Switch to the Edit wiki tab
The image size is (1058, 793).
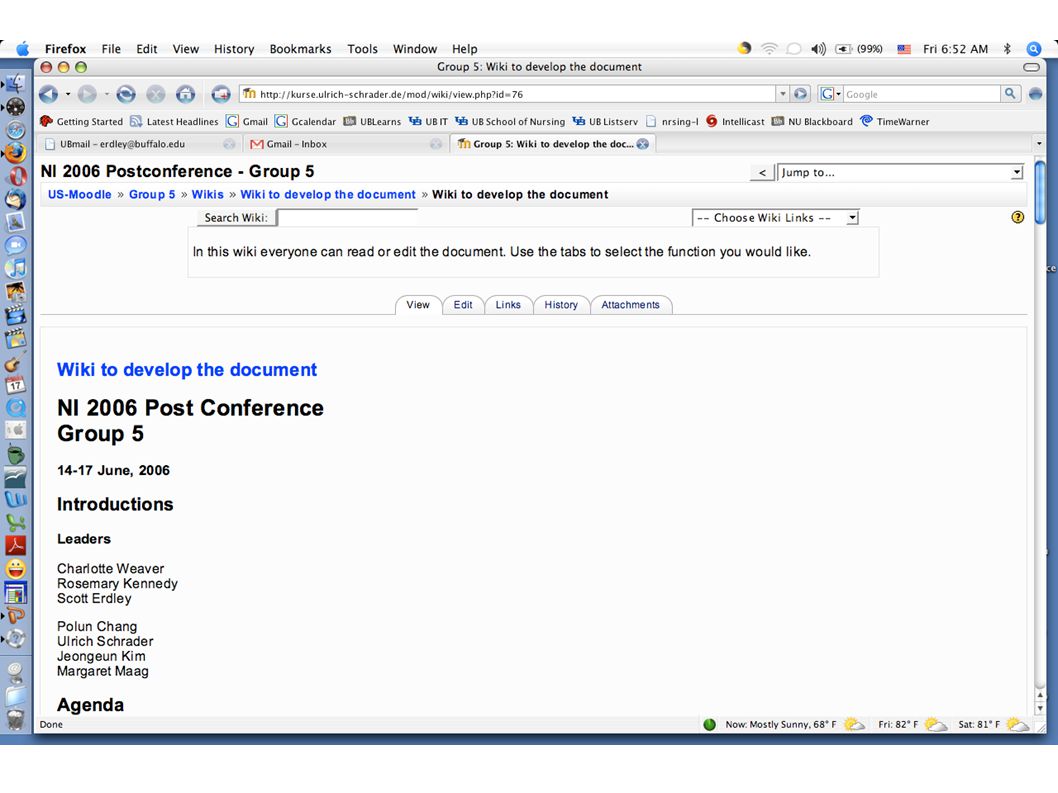(463, 304)
